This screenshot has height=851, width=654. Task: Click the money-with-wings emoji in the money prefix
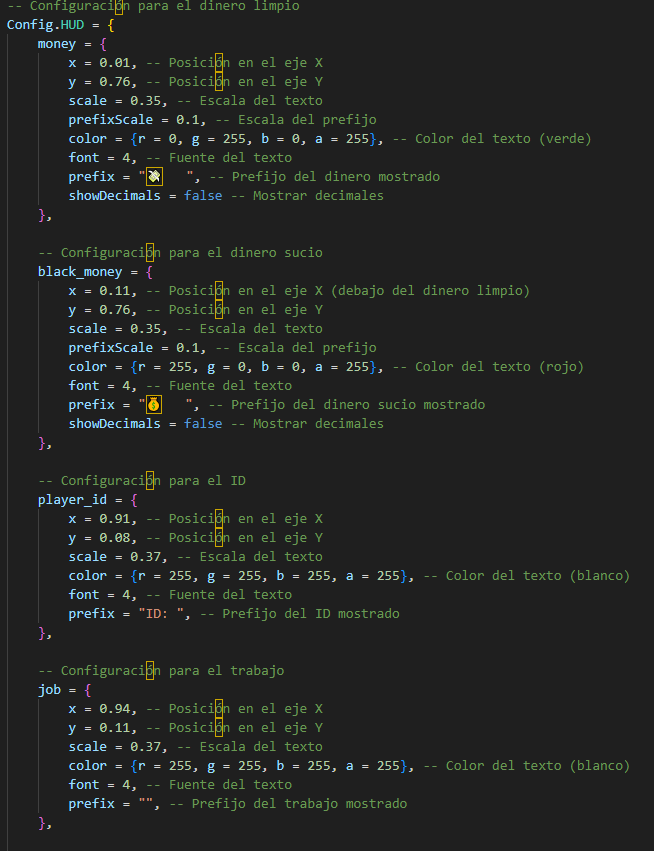point(155,176)
